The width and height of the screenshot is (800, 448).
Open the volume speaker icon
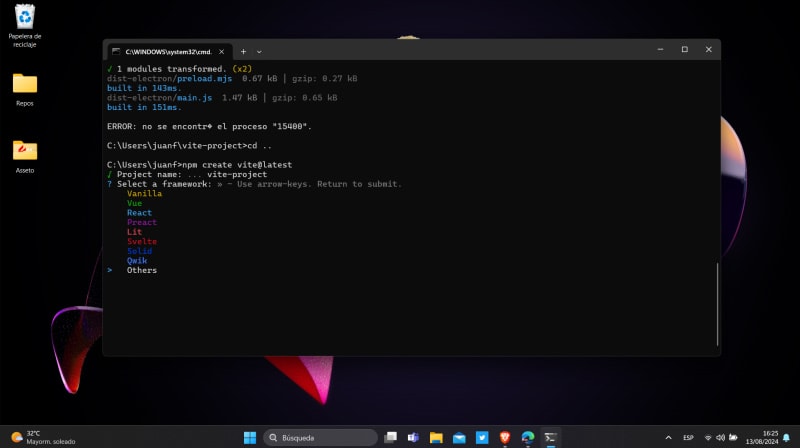(x=720, y=437)
